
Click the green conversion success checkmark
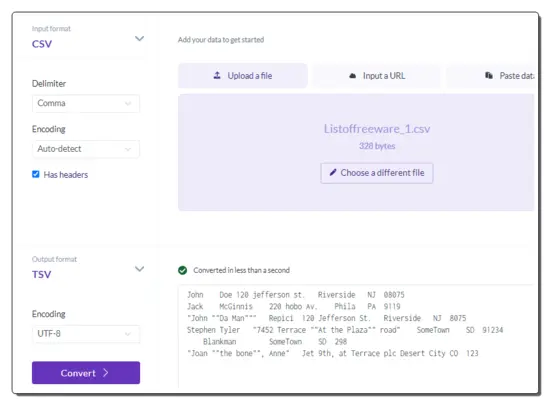(182, 270)
